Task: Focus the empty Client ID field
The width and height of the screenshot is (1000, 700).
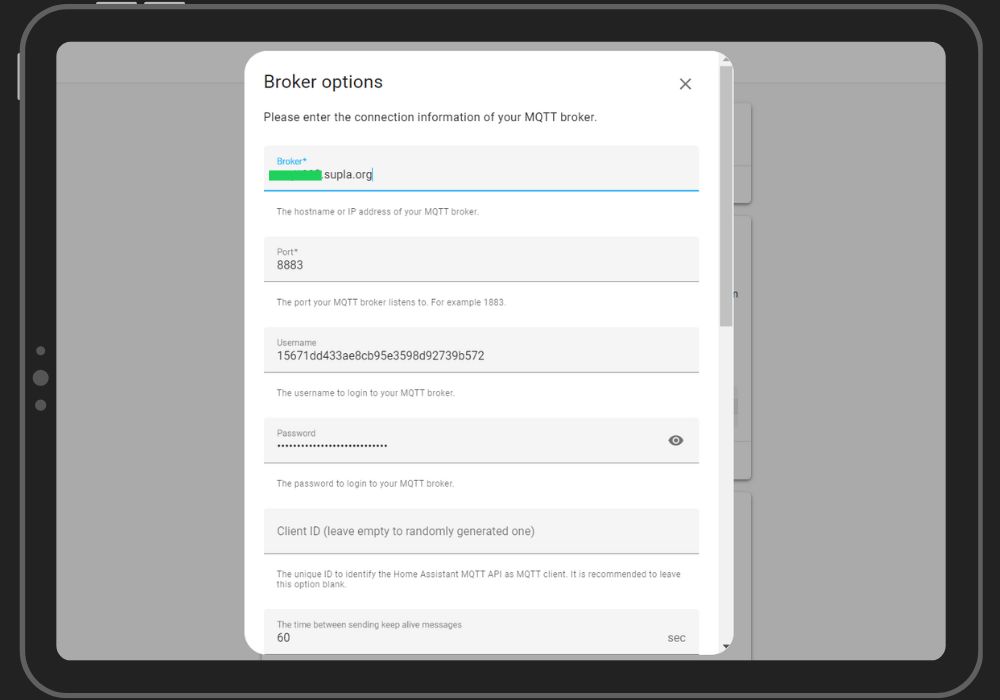Action: click(480, 531)
